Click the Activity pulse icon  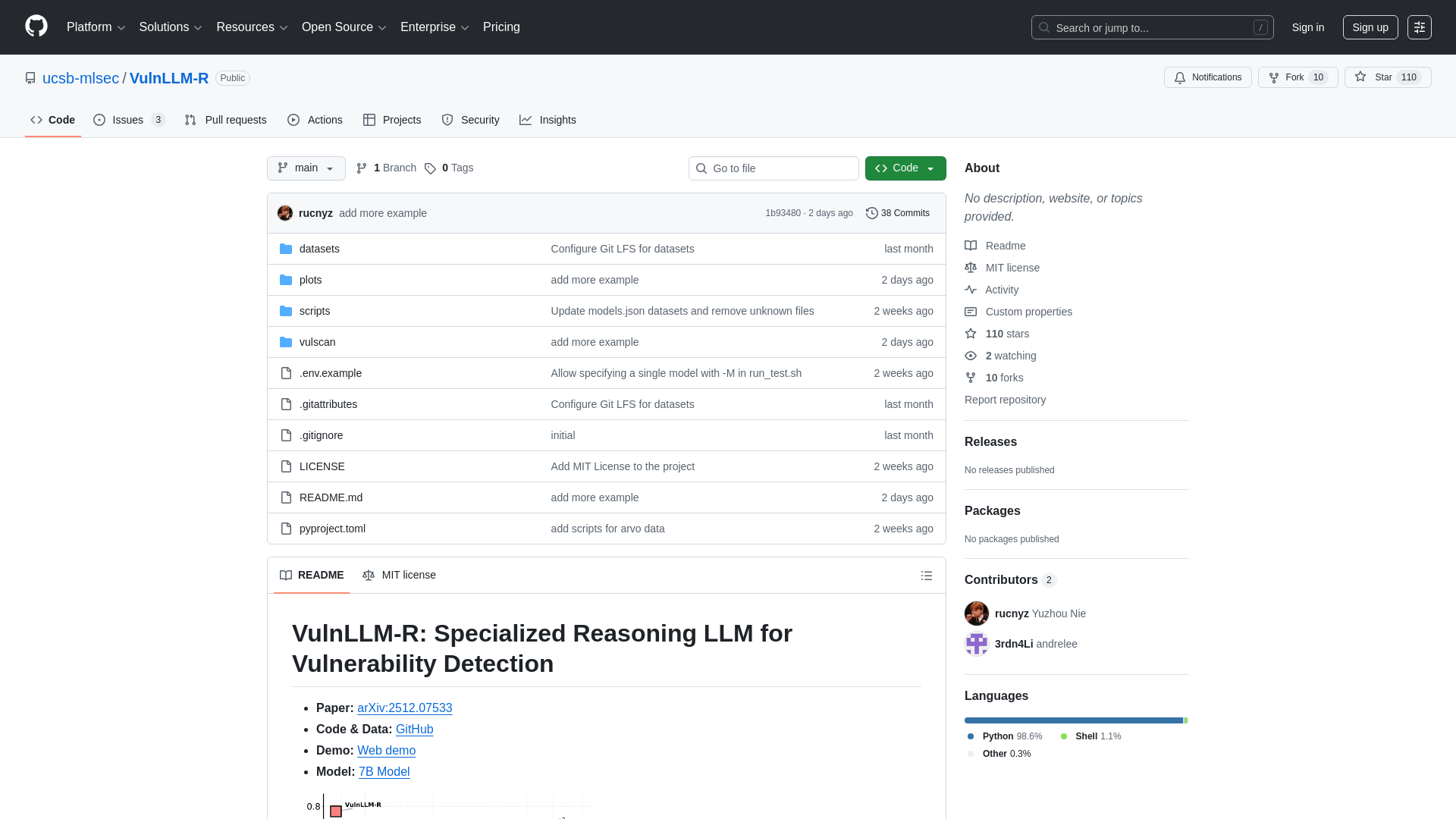tap(971, 290)
